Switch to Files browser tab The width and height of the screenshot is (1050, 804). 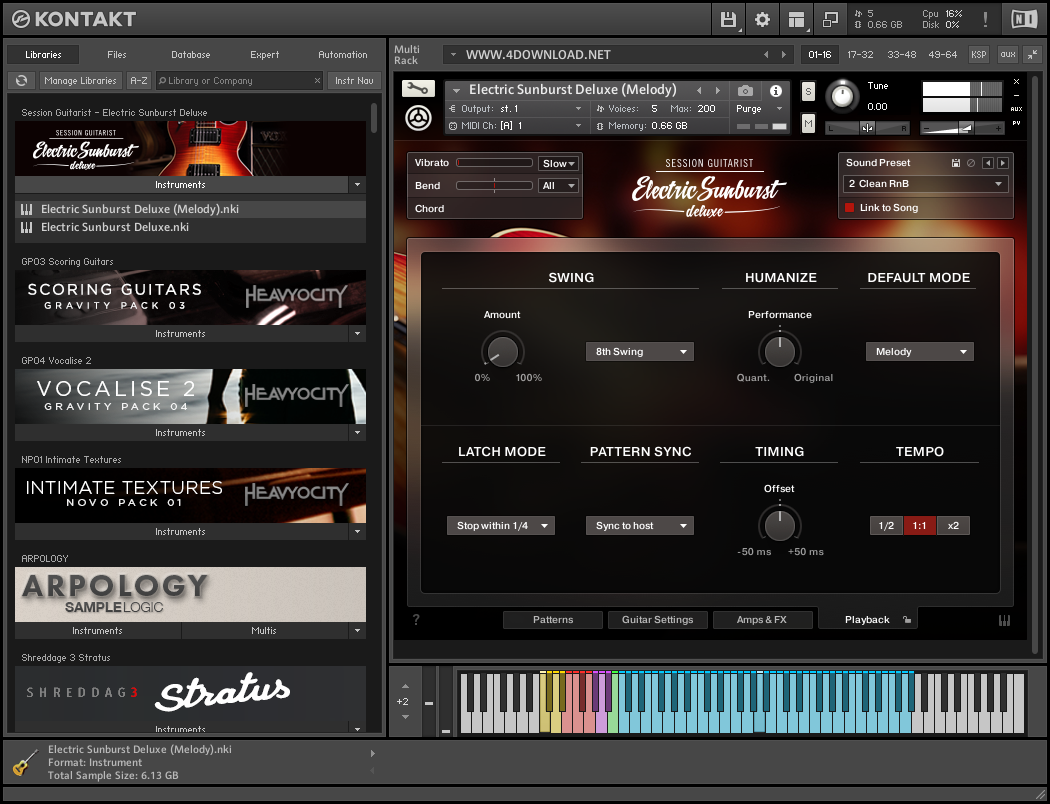[x=117, y=54]
